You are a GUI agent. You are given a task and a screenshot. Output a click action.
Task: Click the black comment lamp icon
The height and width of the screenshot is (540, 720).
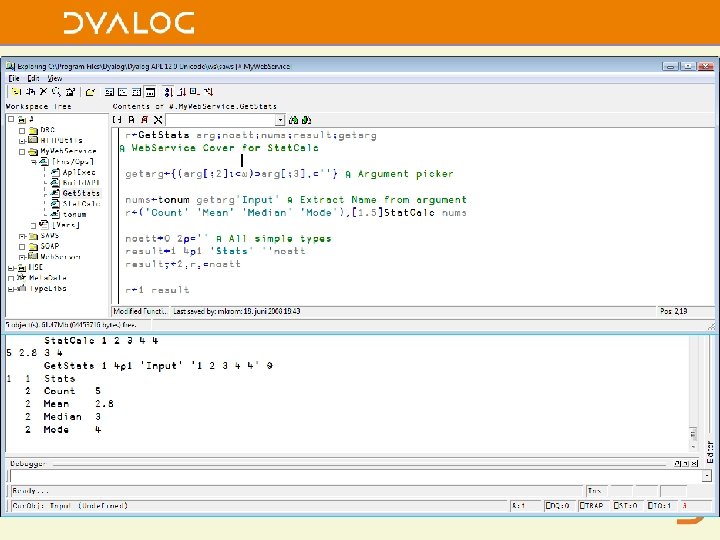click(x=131, y=120)
